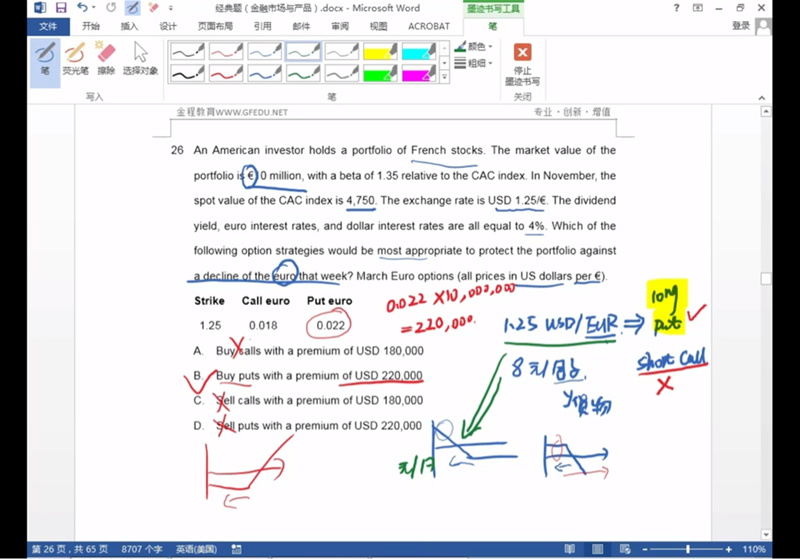Open Word Help question mark
Viewport: 800px width, 559px height.
click(677, 8)
